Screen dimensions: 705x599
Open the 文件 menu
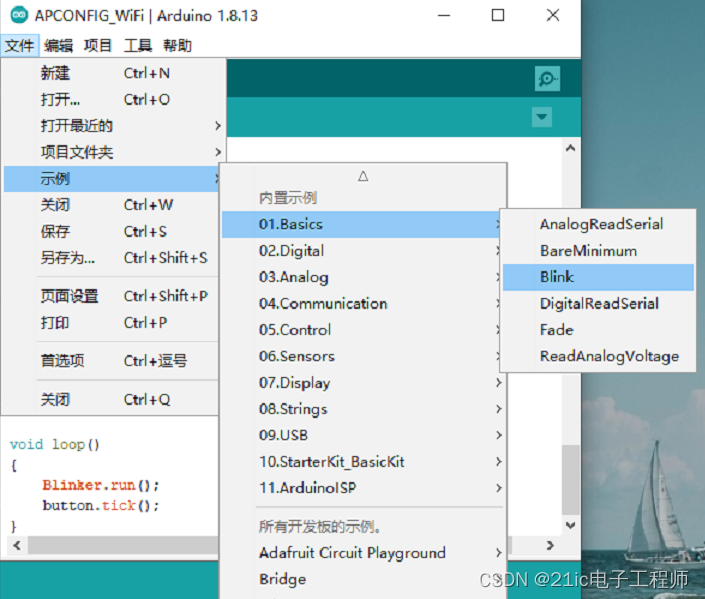[x=20, y=45]
